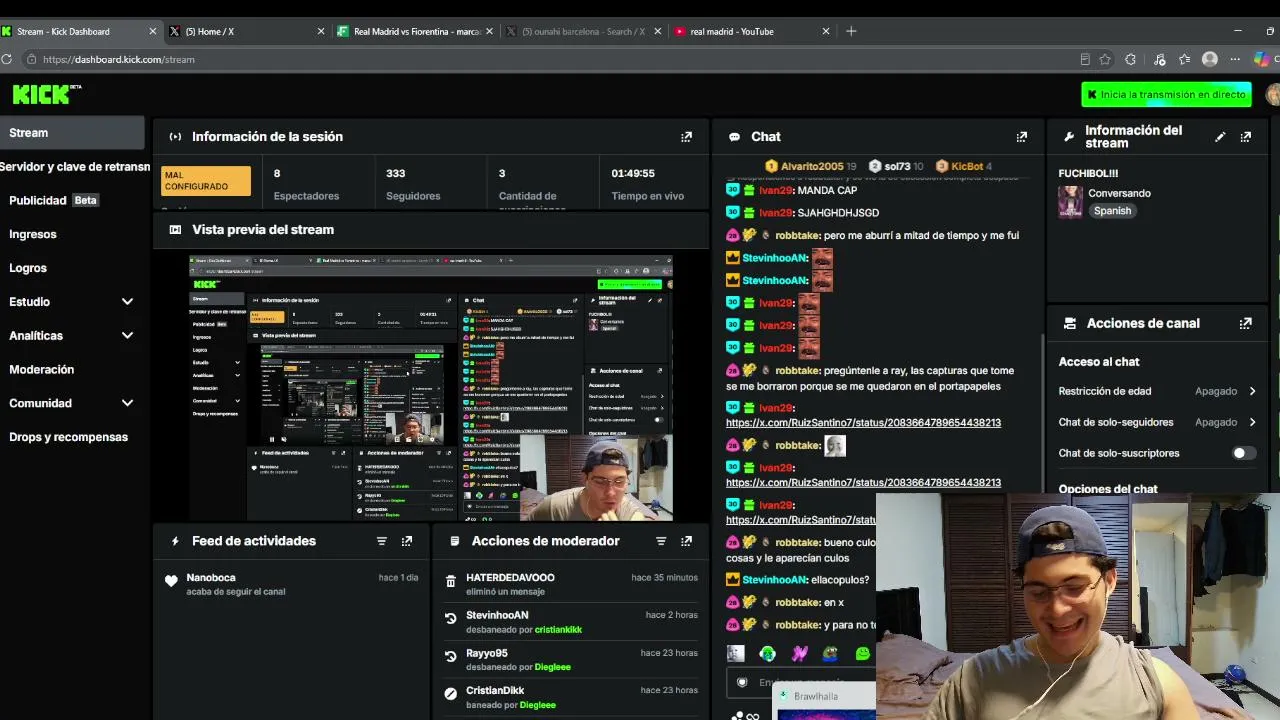The width and height of the screenshot is (1280, 720).
Task: Open Chat de solo-seguidores options chevron
Action: point(1252,422)
